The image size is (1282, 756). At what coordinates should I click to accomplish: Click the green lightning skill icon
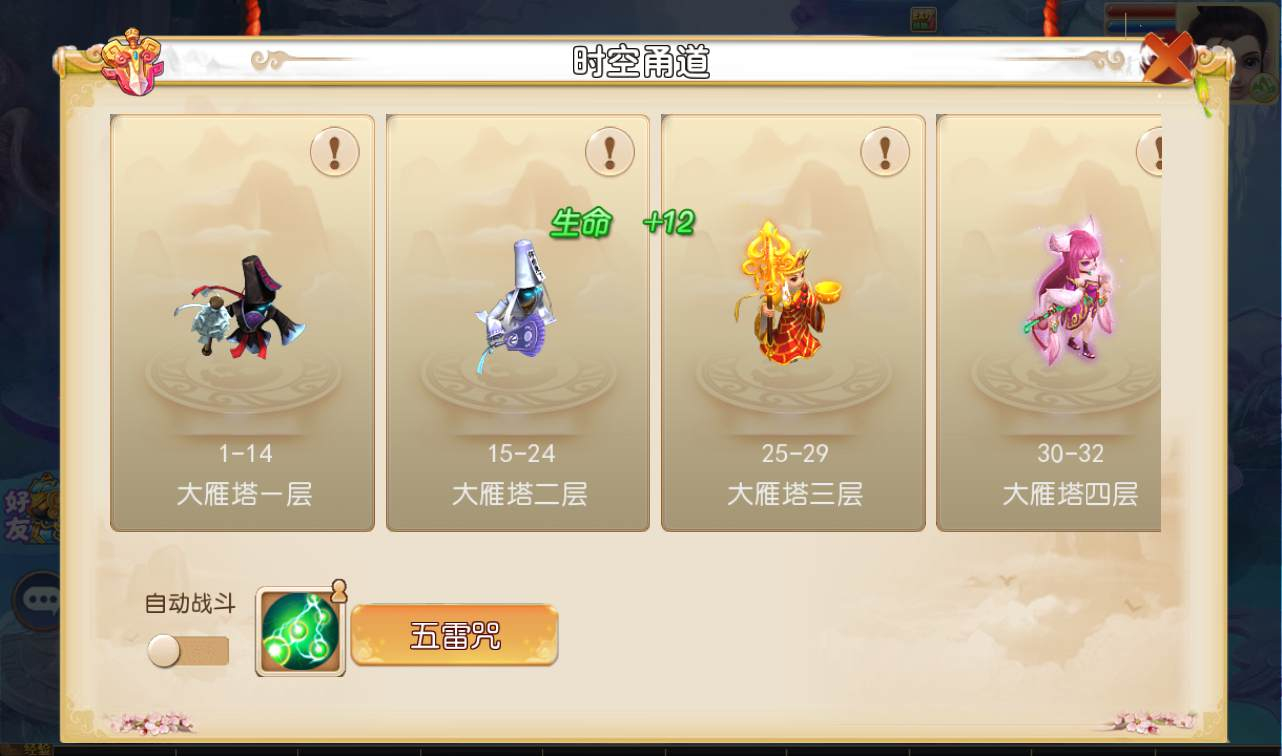pos(301,632)
